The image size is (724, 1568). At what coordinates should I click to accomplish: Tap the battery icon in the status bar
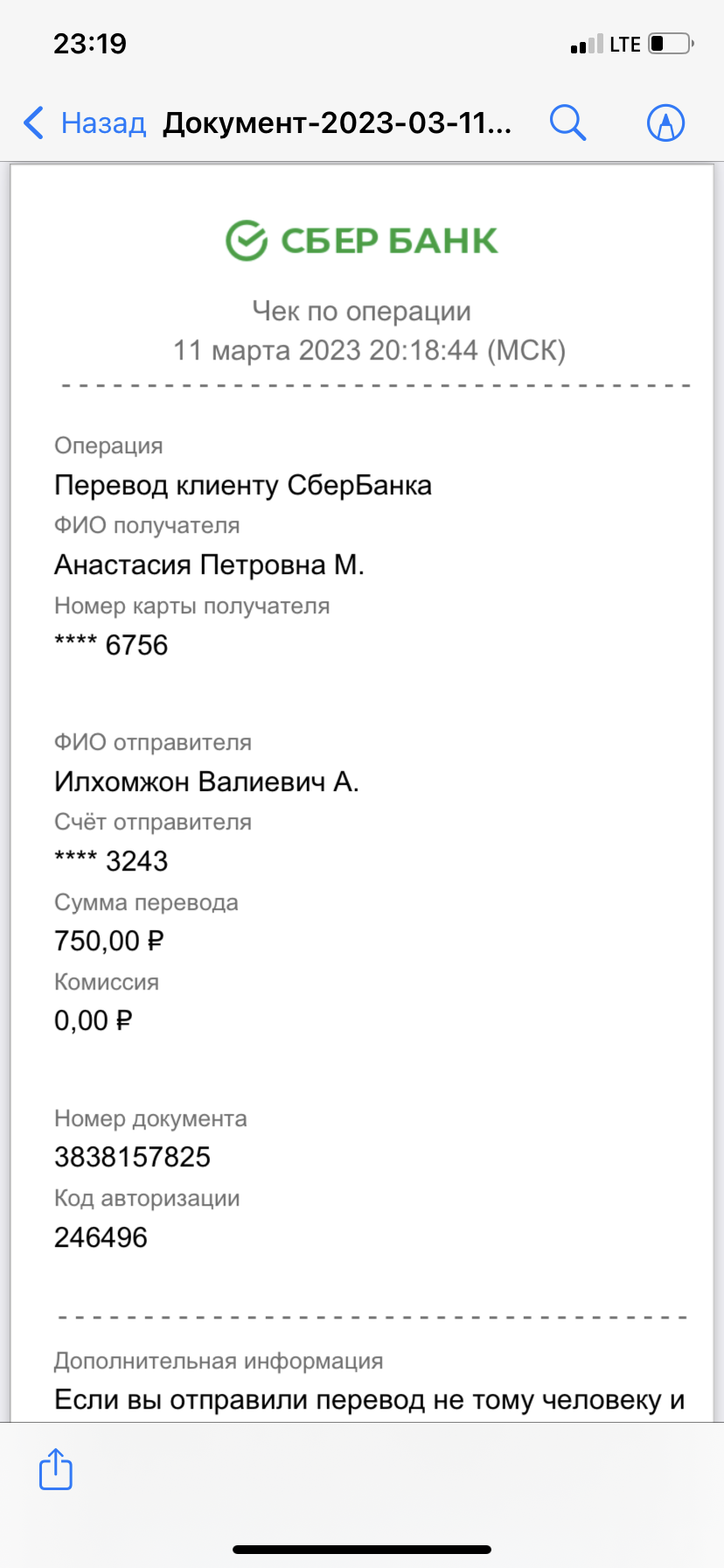[671, 44]
